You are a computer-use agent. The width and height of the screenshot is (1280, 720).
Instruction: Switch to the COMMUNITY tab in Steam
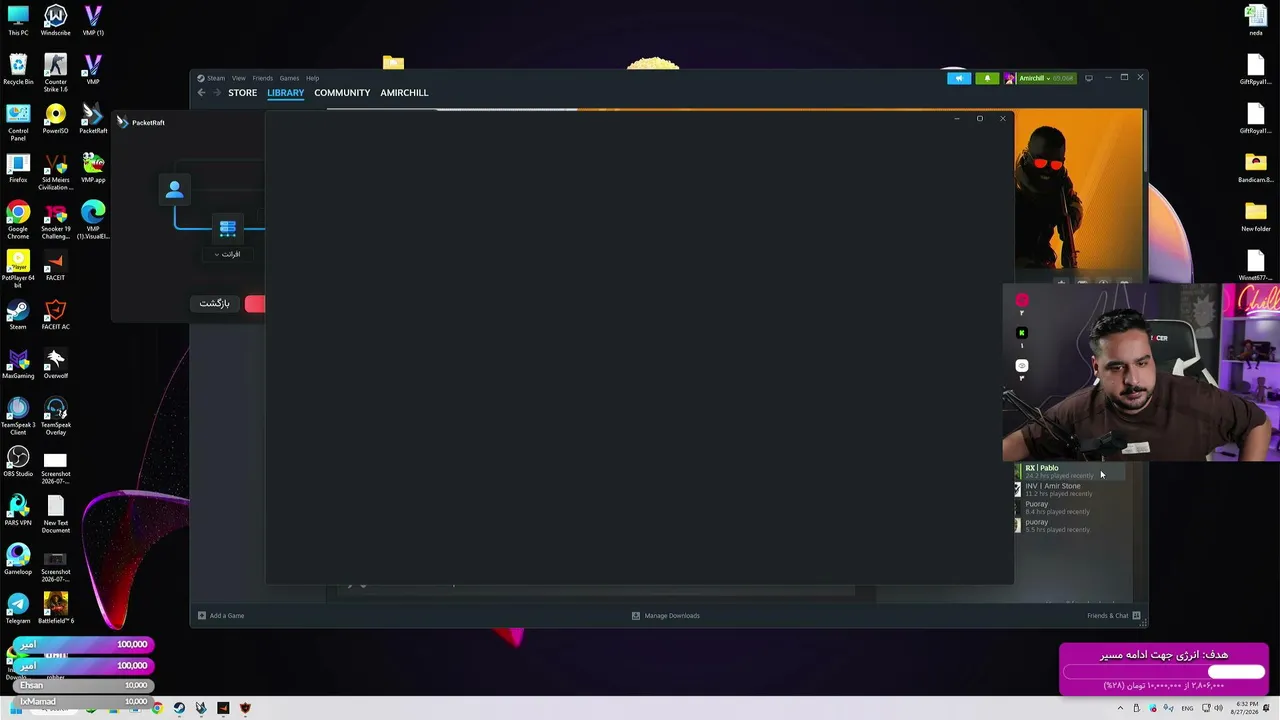coord(342,93)
